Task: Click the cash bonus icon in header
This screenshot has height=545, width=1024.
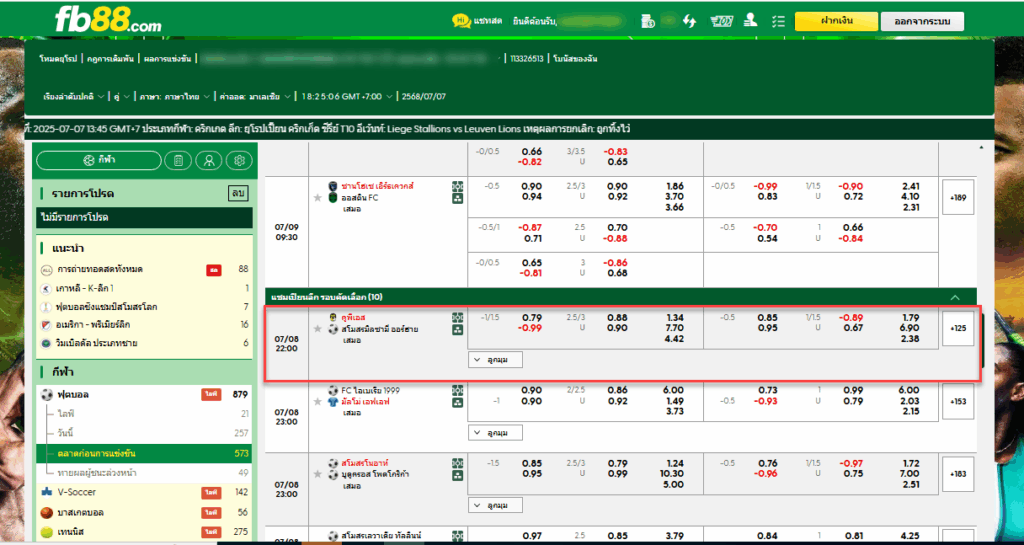Action: tap(721, 21)
